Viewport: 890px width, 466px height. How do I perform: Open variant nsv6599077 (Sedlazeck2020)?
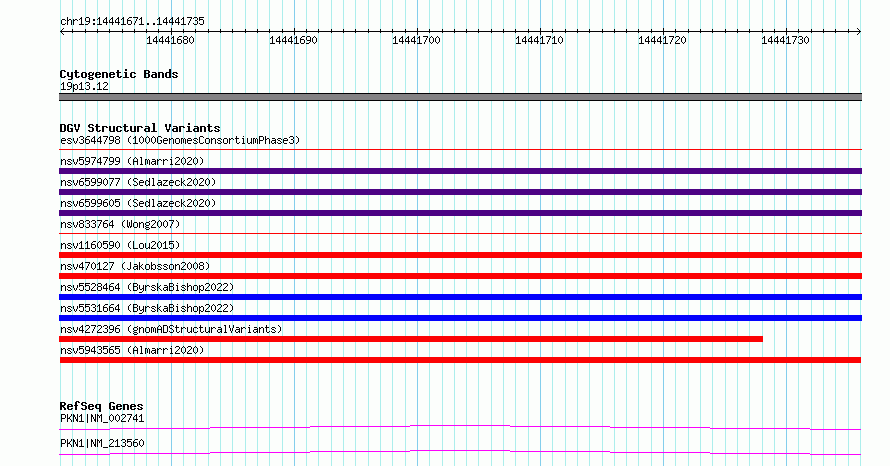click(138, 182)
